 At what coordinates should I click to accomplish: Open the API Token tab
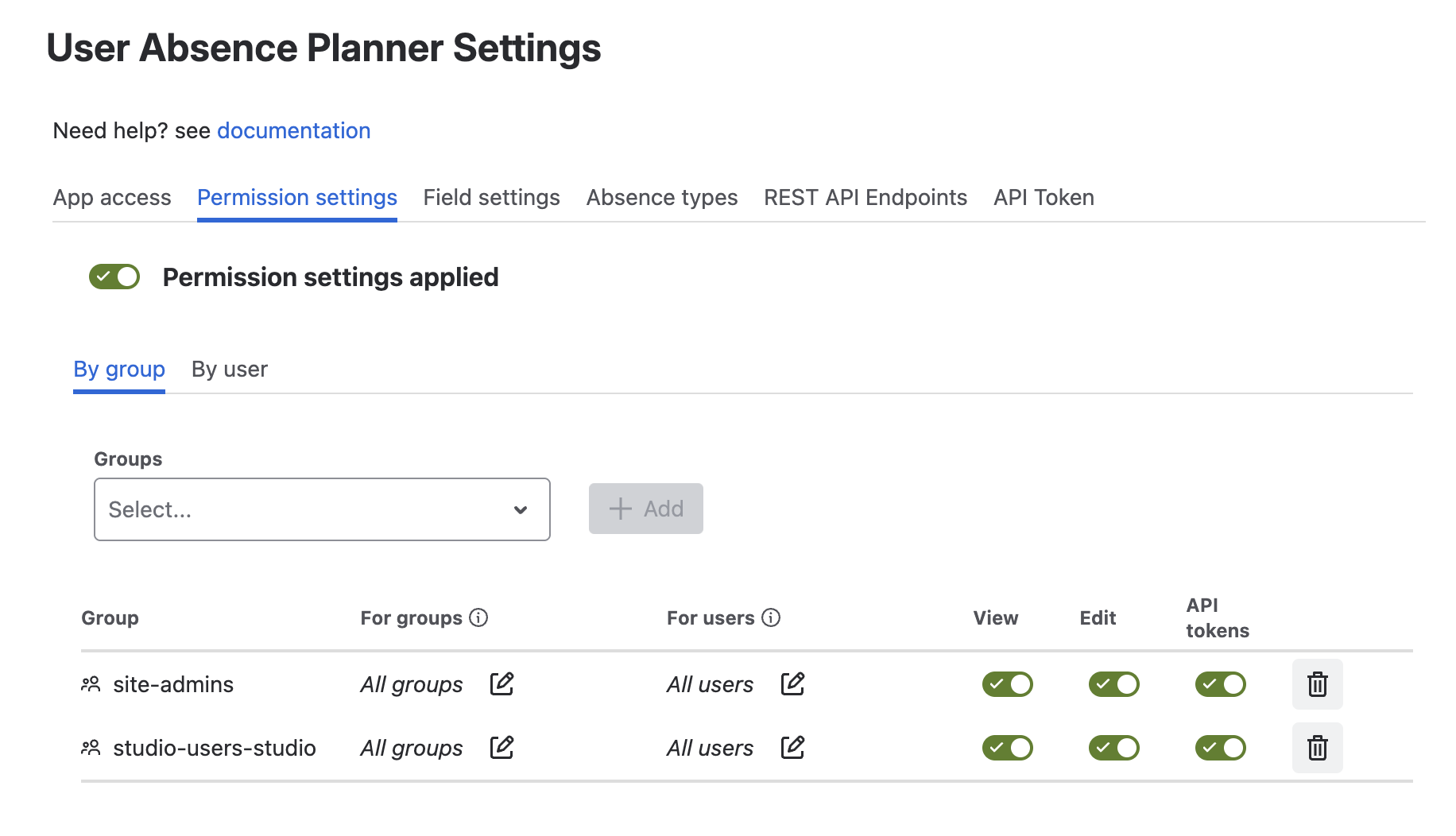click(1044, 197)
